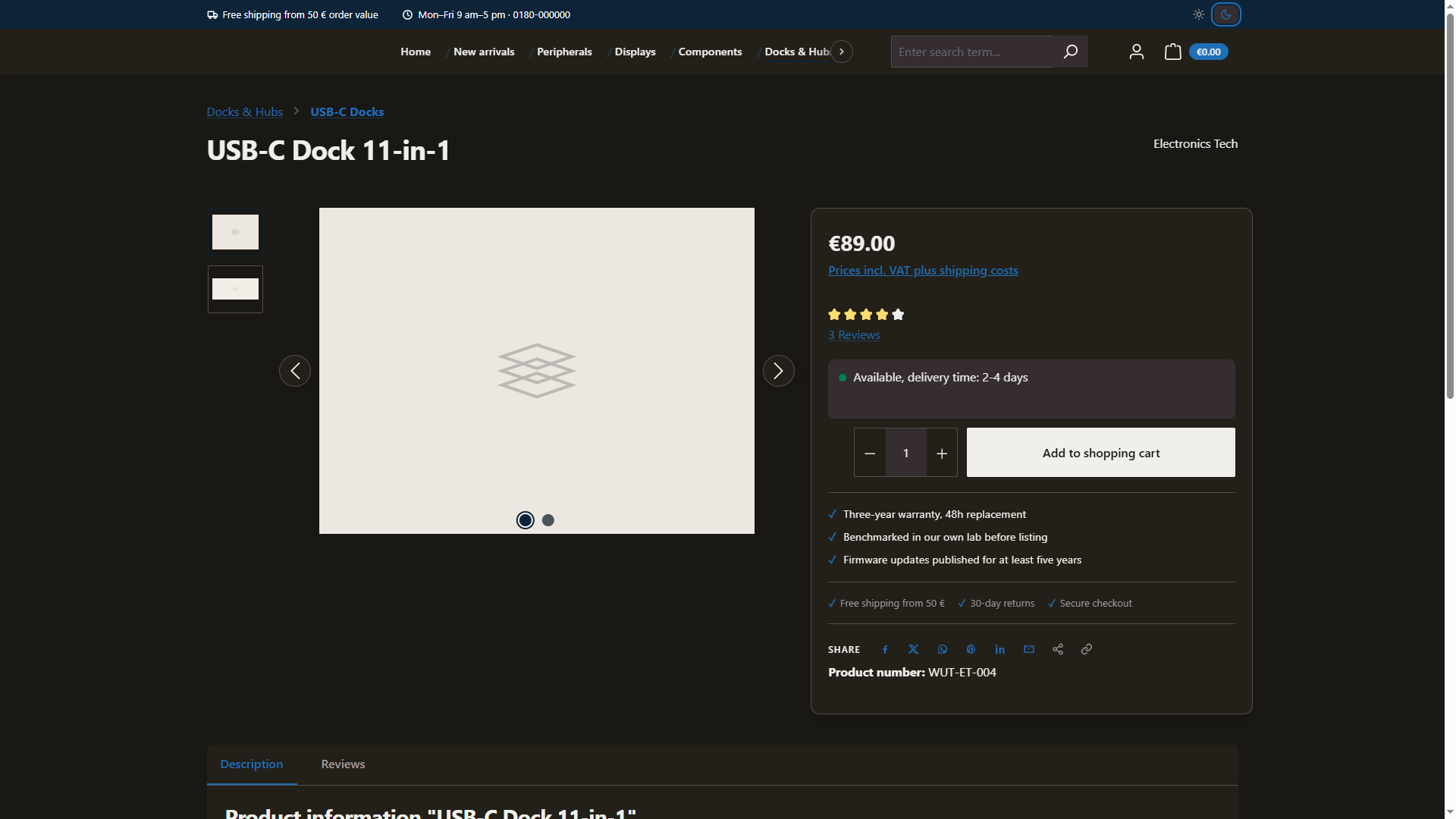Increase quantity with plus button

point(942,453)
